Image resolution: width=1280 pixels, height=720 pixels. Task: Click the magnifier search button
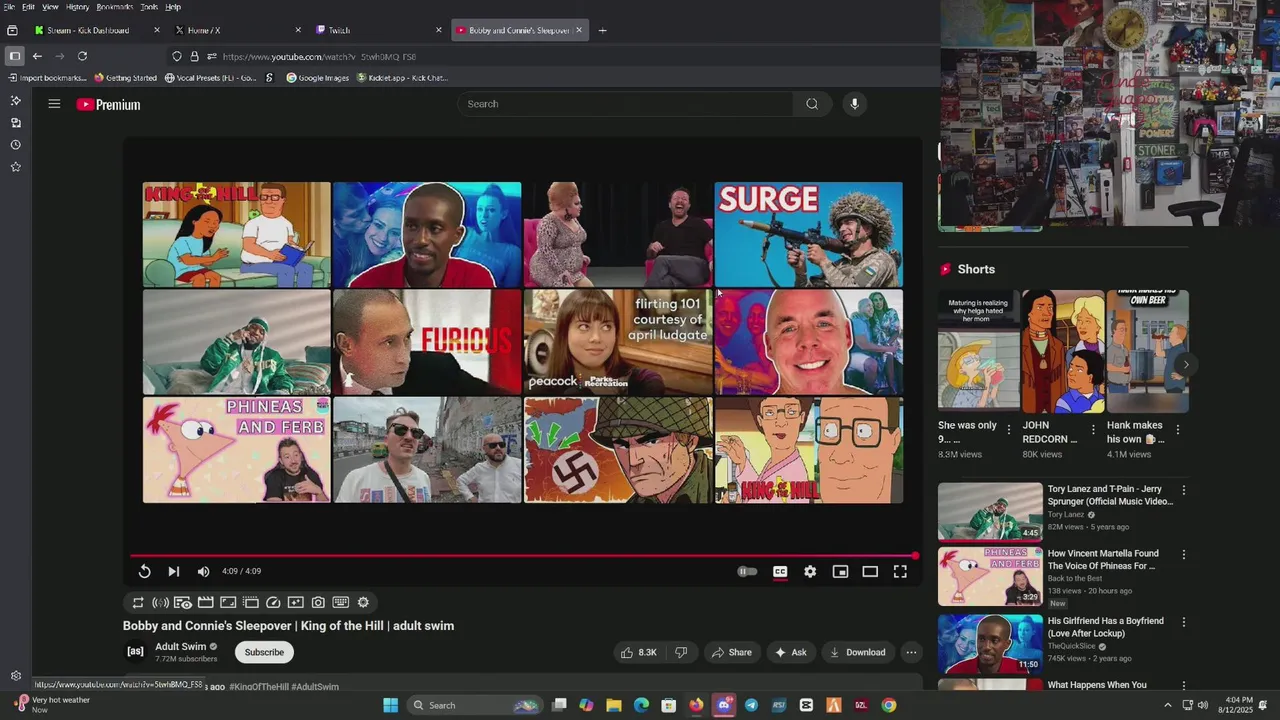click(812, 104)
